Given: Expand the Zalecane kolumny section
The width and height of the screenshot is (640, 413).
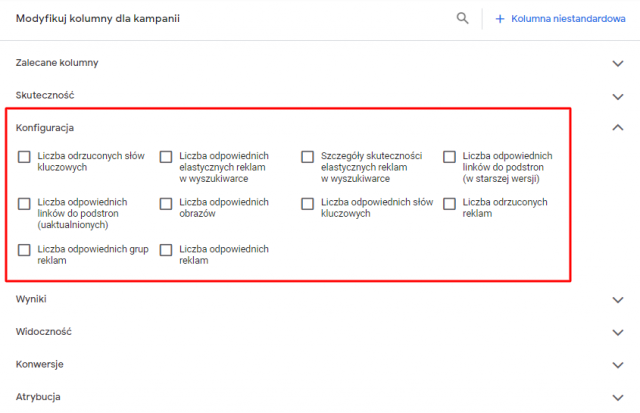Looking at the screenshot, I should coord(617,63).
